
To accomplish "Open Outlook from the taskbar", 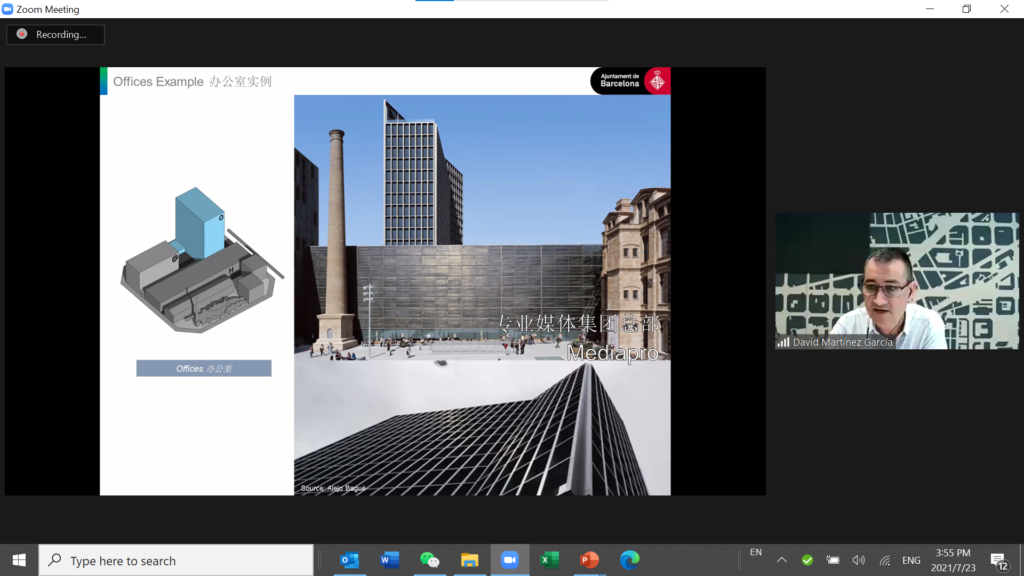I will (349, 560).
